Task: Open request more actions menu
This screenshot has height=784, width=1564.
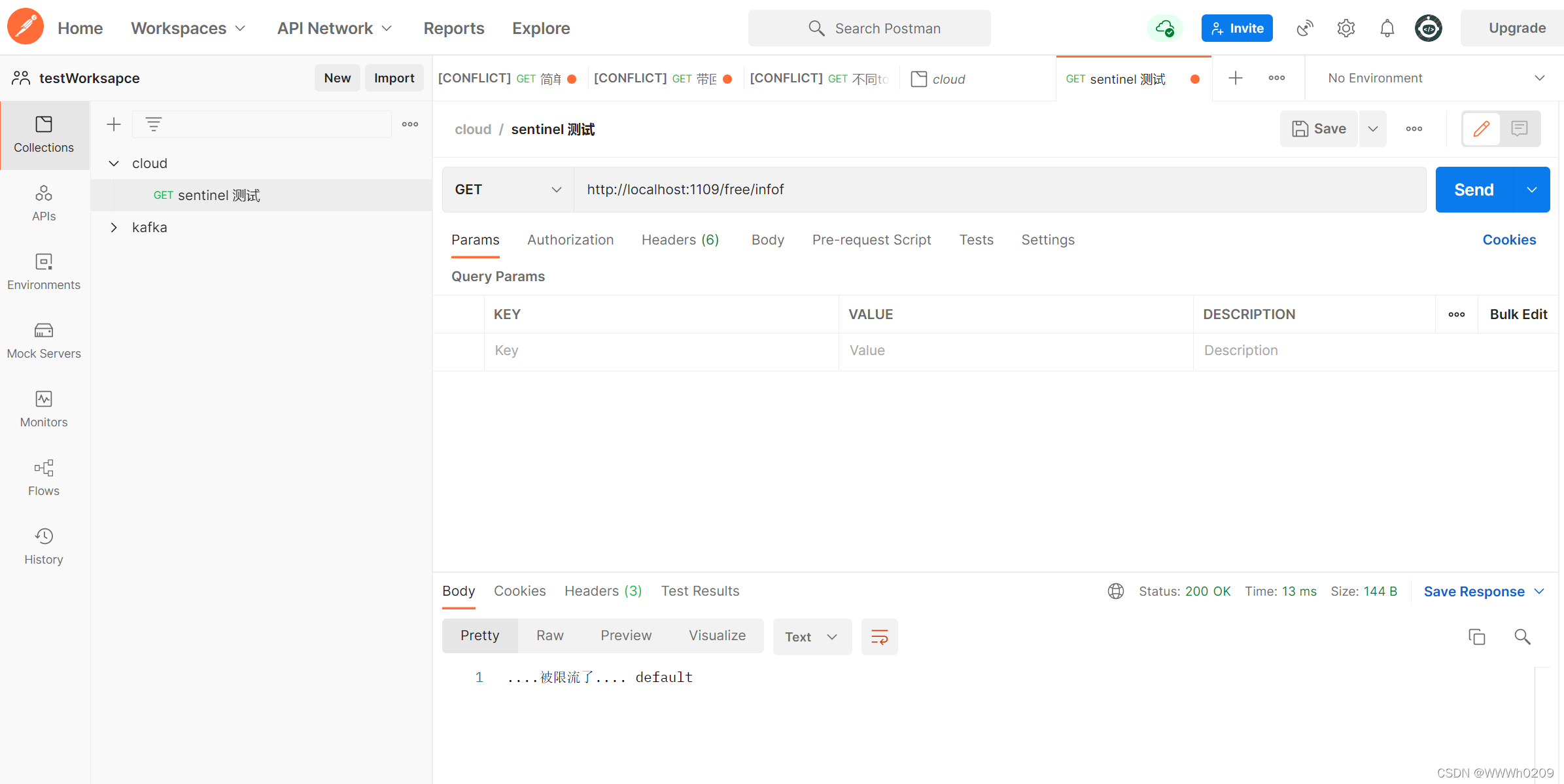Action: [1414, 129]
